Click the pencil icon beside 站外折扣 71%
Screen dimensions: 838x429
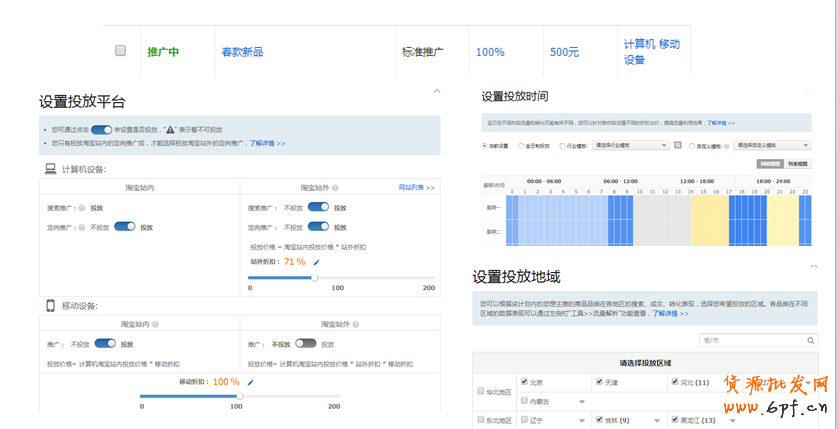pos(317,262)
